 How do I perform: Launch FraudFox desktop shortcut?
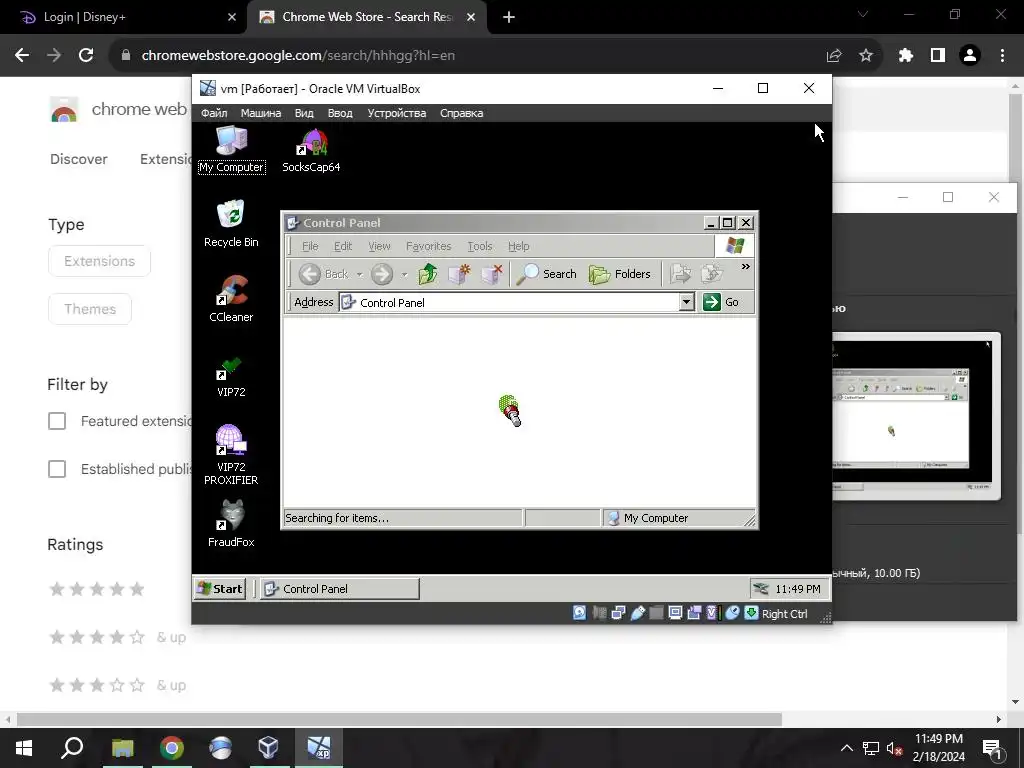click(x=231, y=522)
